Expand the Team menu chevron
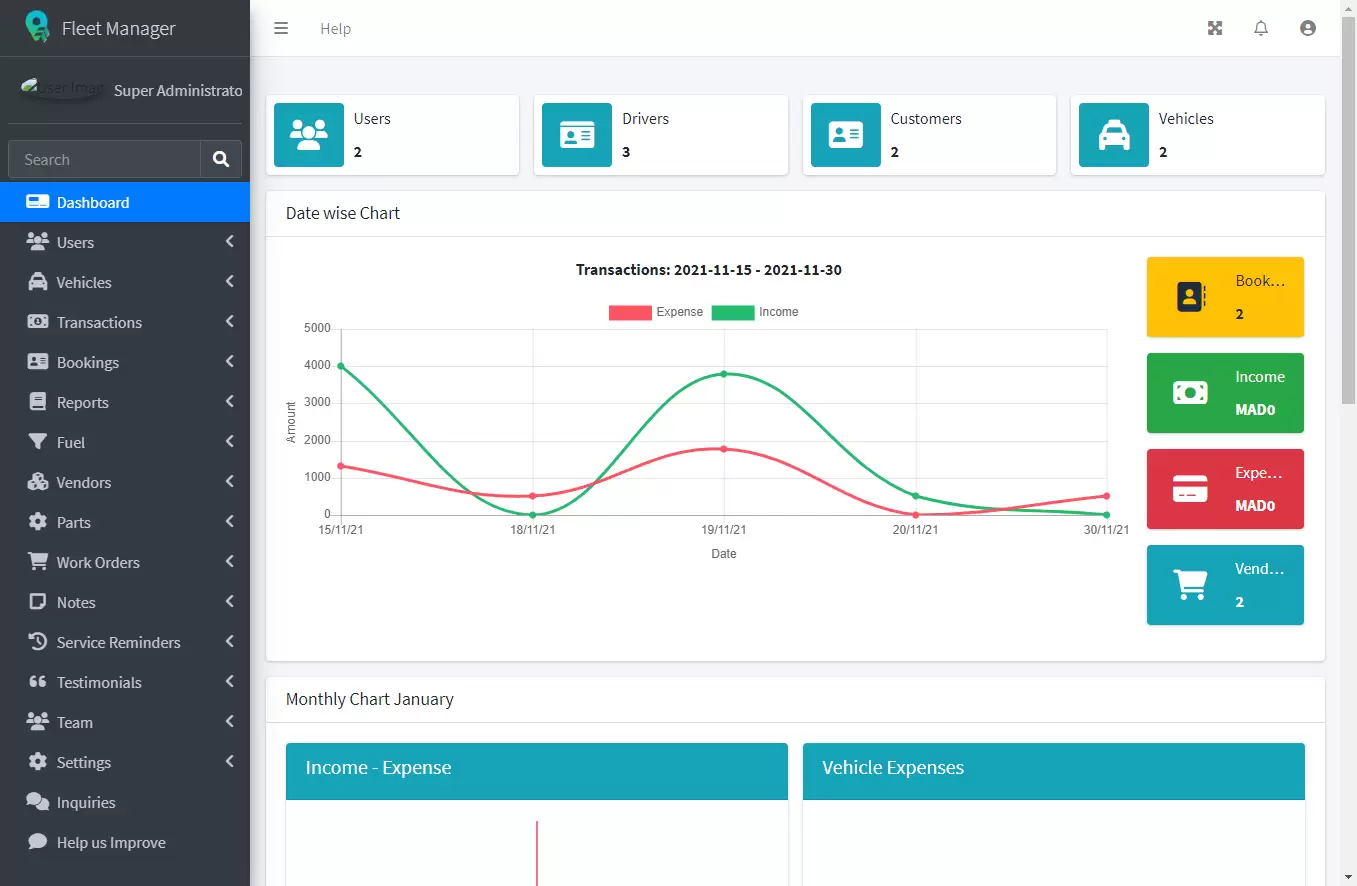 [x=230, y=722]
